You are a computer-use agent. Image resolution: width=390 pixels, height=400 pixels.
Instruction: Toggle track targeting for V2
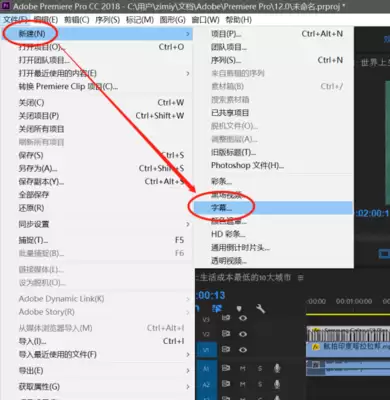(206, 334)
